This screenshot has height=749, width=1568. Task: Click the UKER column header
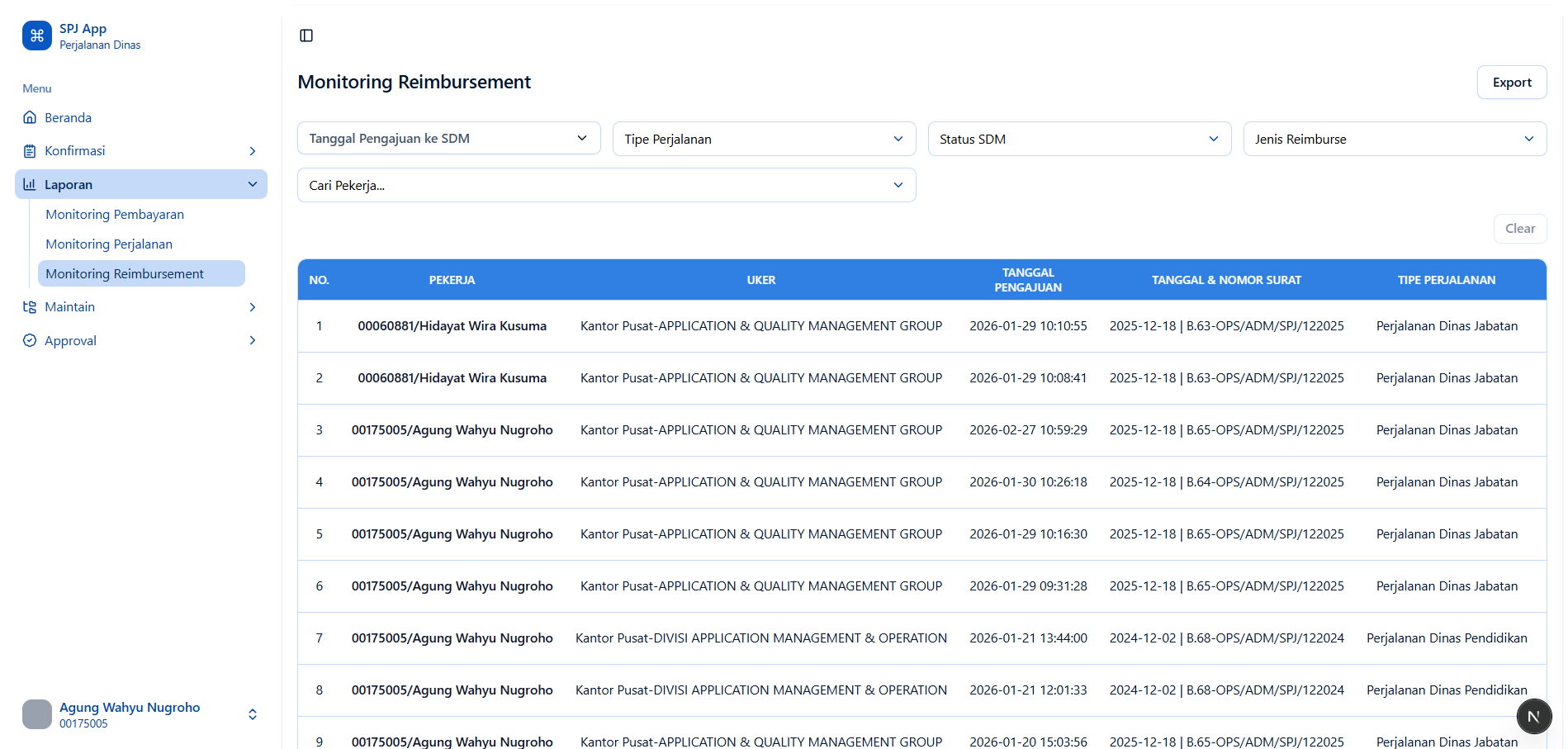761,280
